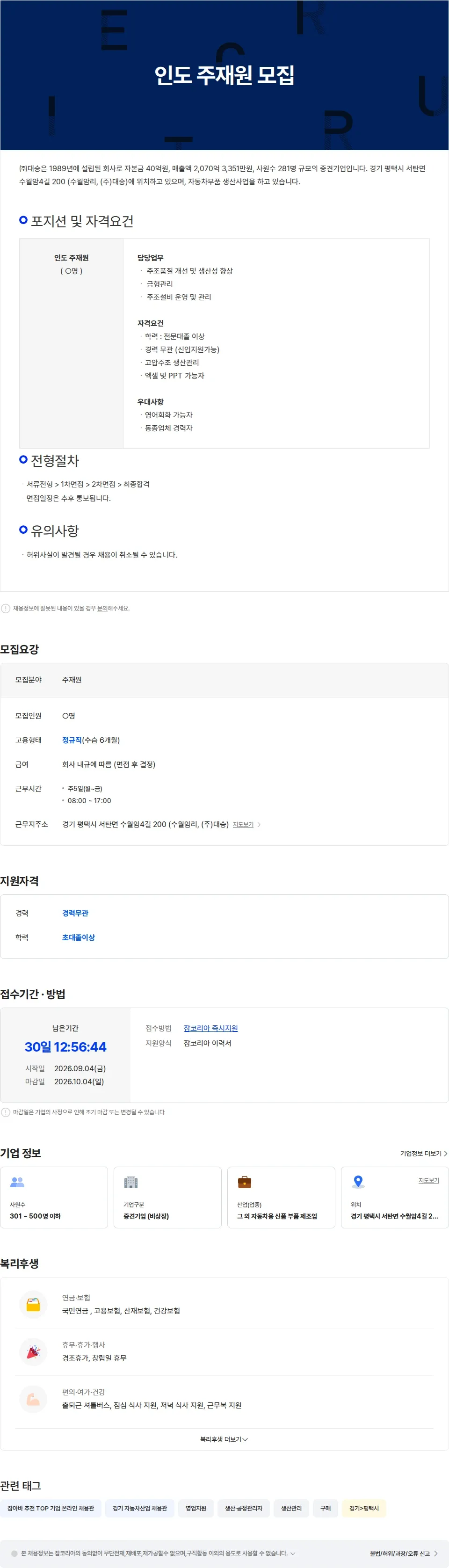The image size is (449, 1568).
Task: Click 정규직 employment type link
Action: point(72,740)
